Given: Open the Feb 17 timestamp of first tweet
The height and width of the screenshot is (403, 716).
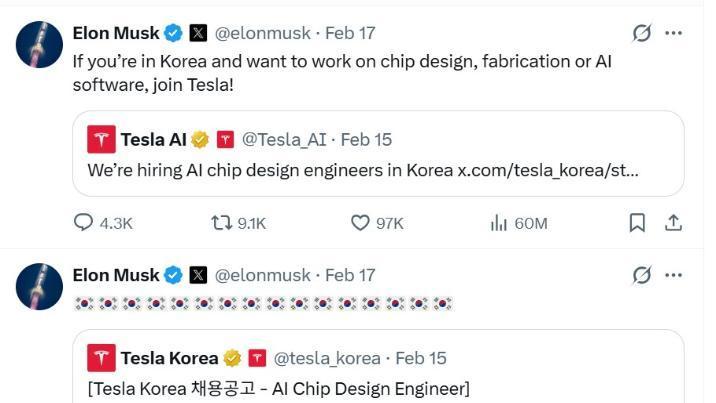Looking at the screenshot, I should [x=350, y=33].
